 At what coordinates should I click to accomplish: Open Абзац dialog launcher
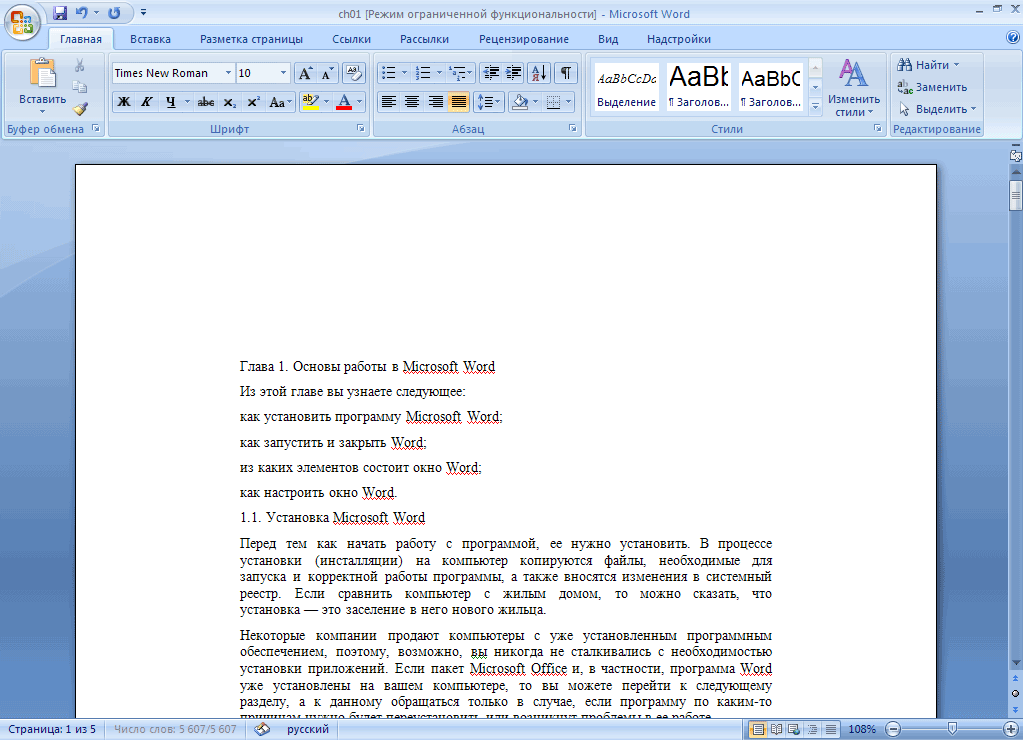pyautogui.click(x=573, y=129)
